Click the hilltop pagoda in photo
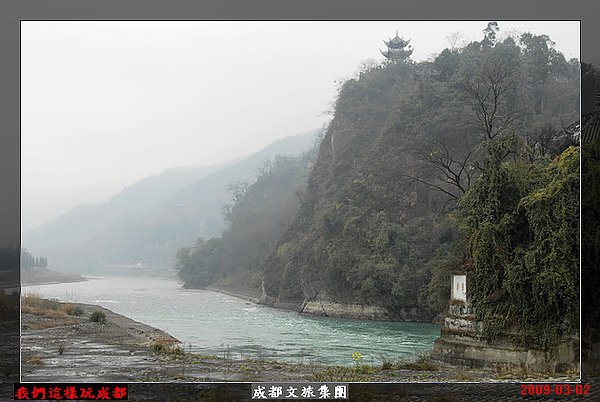The width and height of the screenshot is (600, 402). (397, 47)
